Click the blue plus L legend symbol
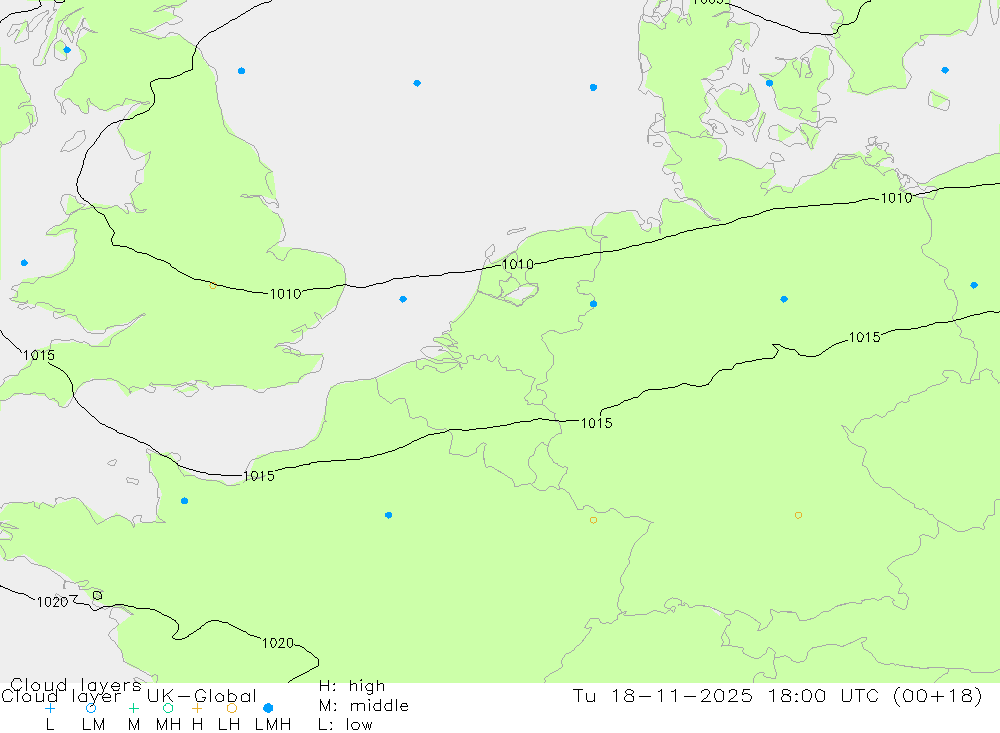1000x733 pixels. (x=50, y=708)
